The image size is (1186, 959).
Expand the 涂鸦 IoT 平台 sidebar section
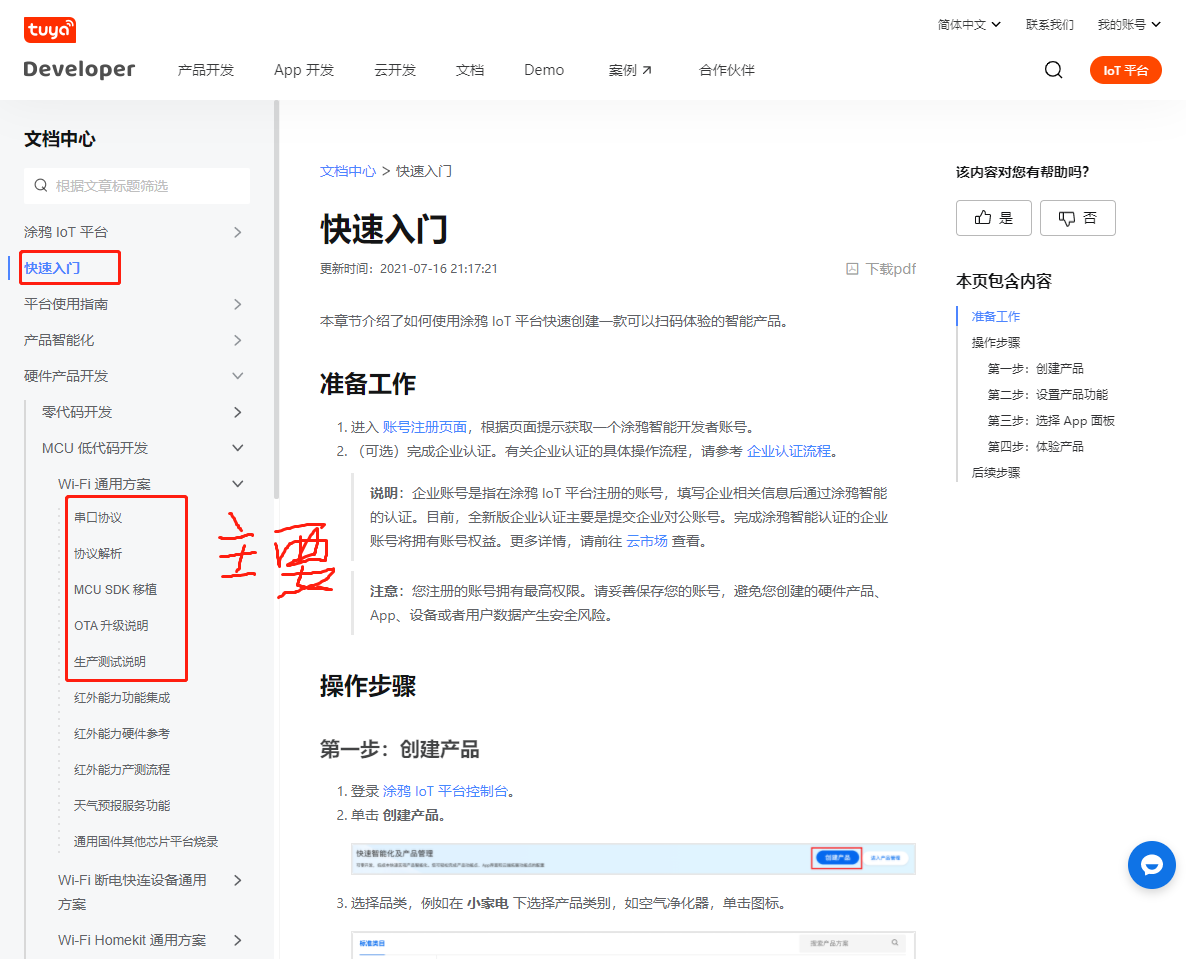pyautogui.click(x=238, y=232)
